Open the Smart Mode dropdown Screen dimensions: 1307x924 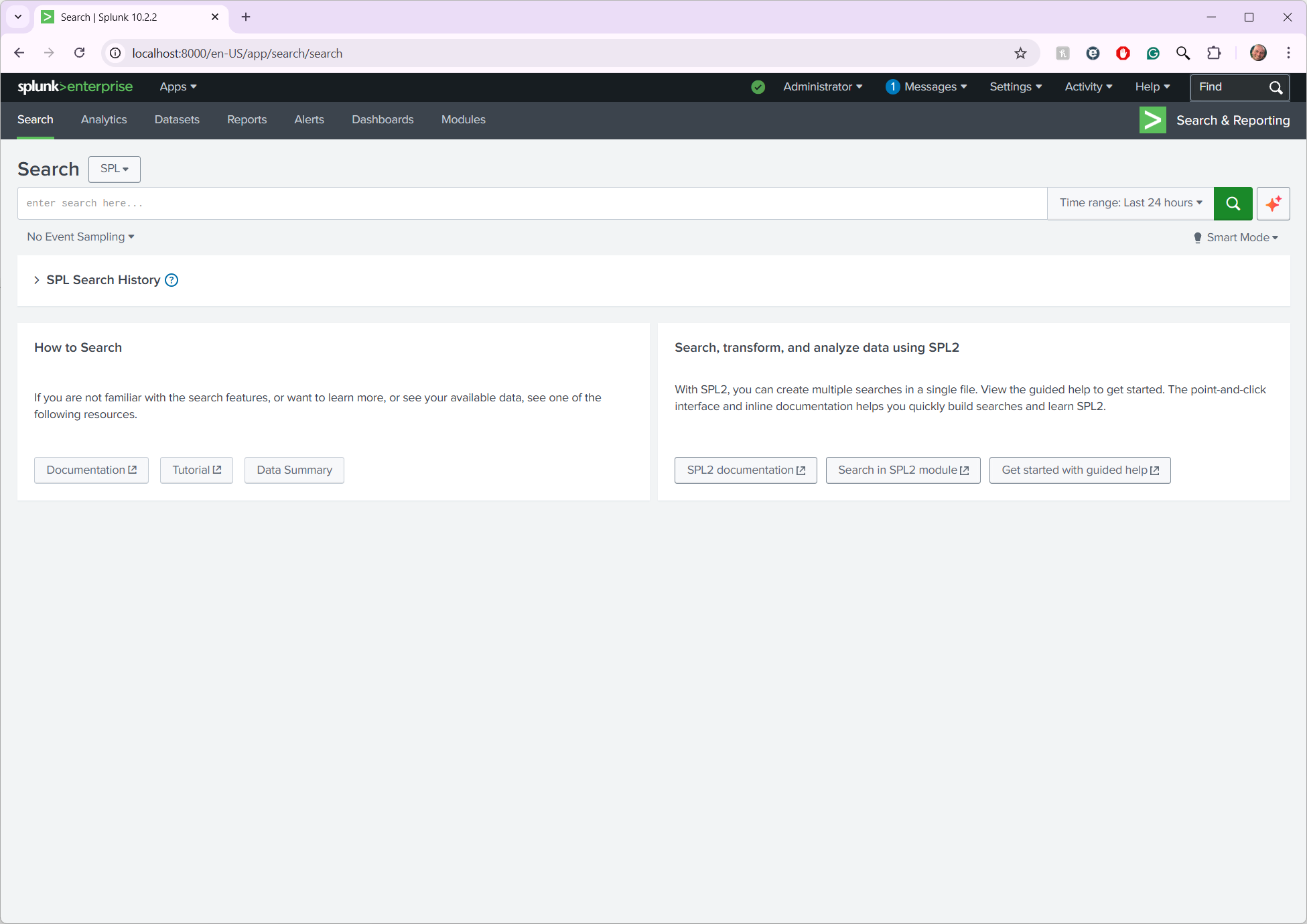pos(1236,237)
